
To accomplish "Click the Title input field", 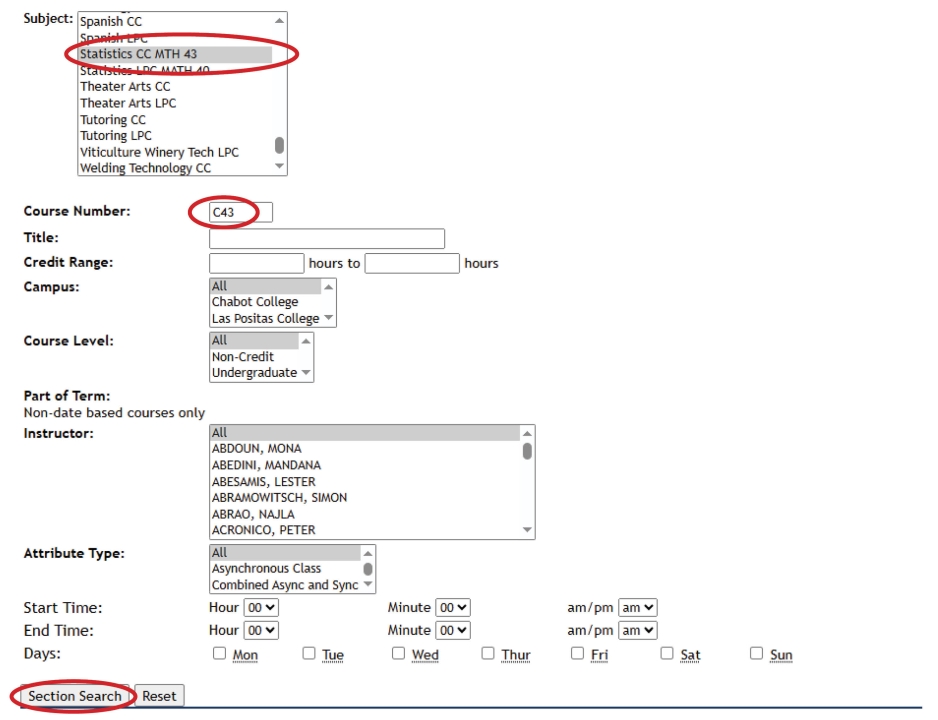I will click(x=327, y=239).
